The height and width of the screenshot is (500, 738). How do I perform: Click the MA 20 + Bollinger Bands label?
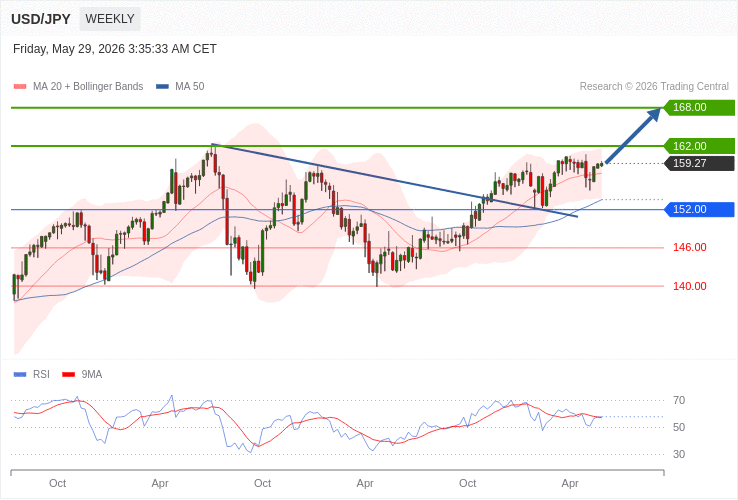coord(88,87)
